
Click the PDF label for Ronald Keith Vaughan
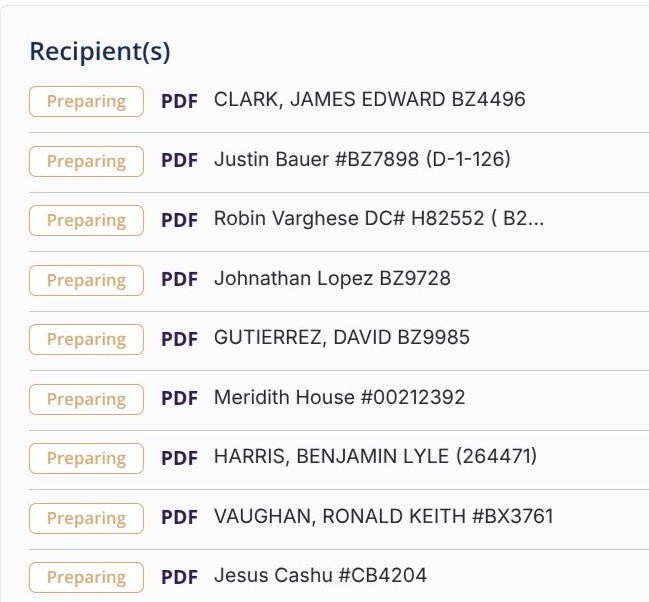[x=179, y=518]
